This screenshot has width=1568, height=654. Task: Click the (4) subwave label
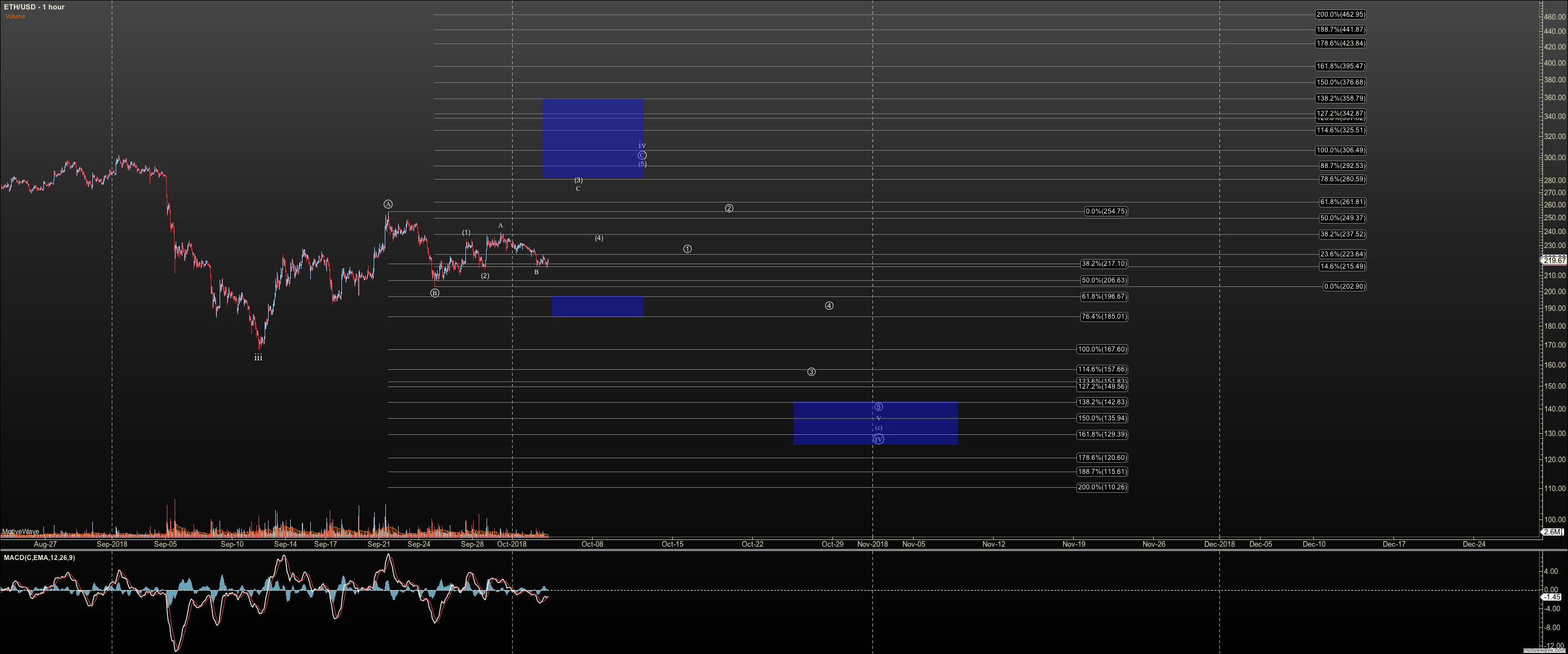[599, 238]
